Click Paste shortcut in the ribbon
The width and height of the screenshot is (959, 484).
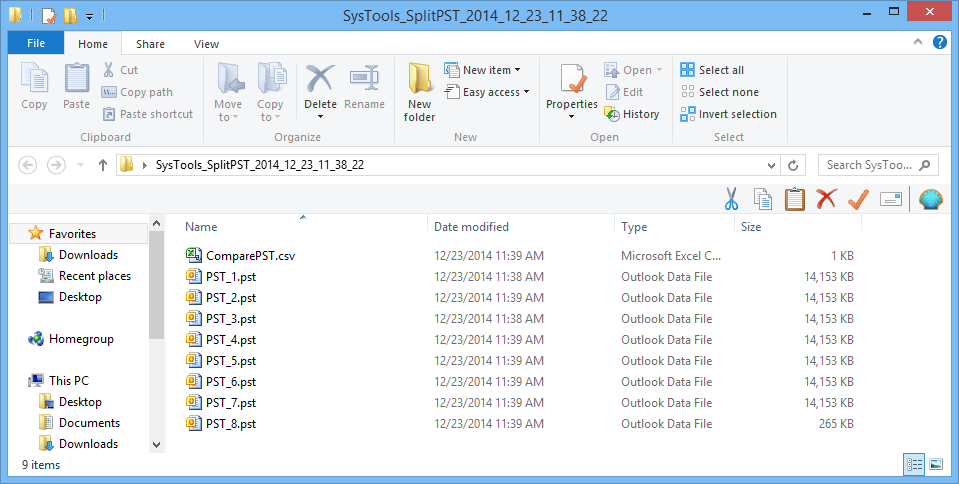(x=147, y=114)
